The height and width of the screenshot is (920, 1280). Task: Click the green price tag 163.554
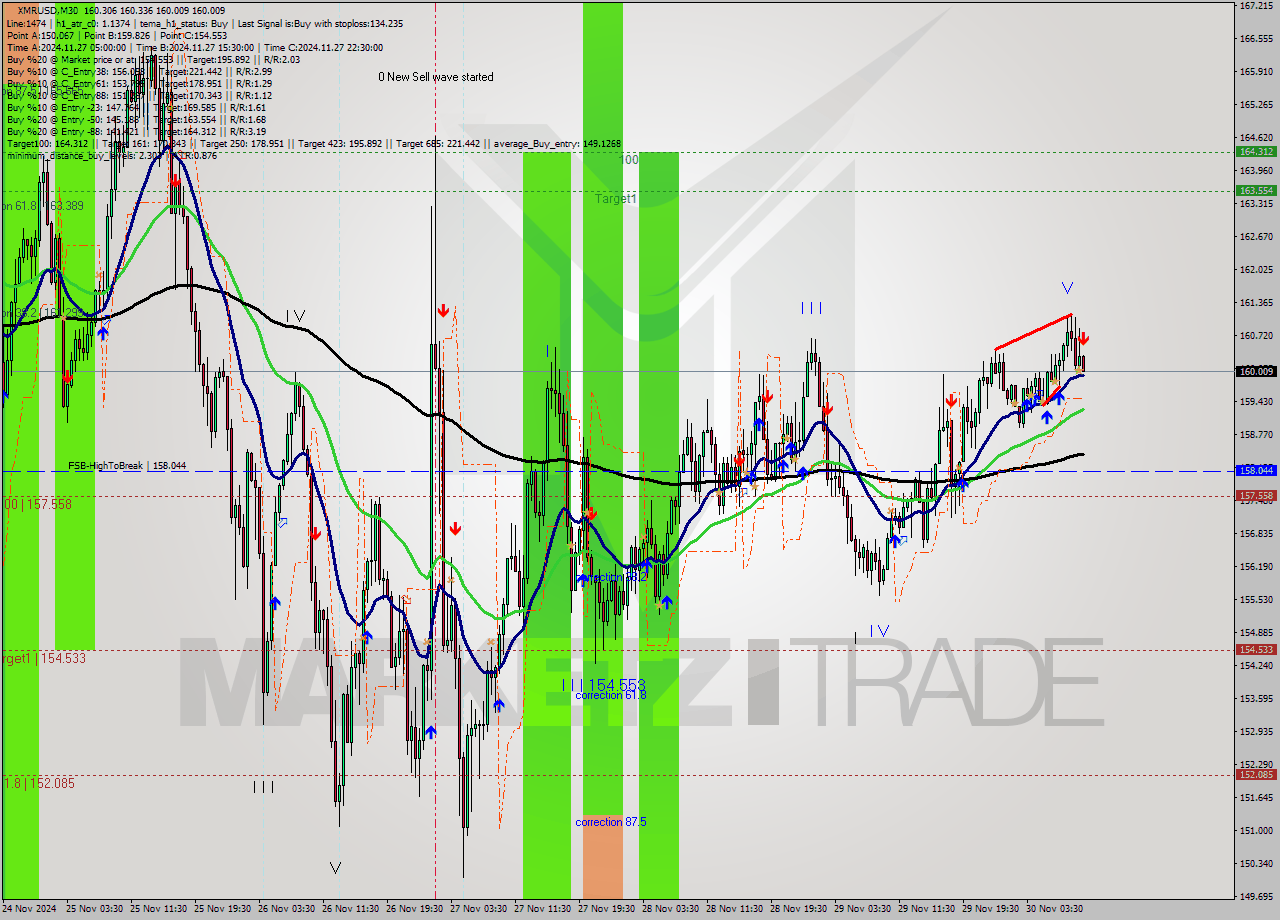pyautogui.click(x=1256, y=190)
